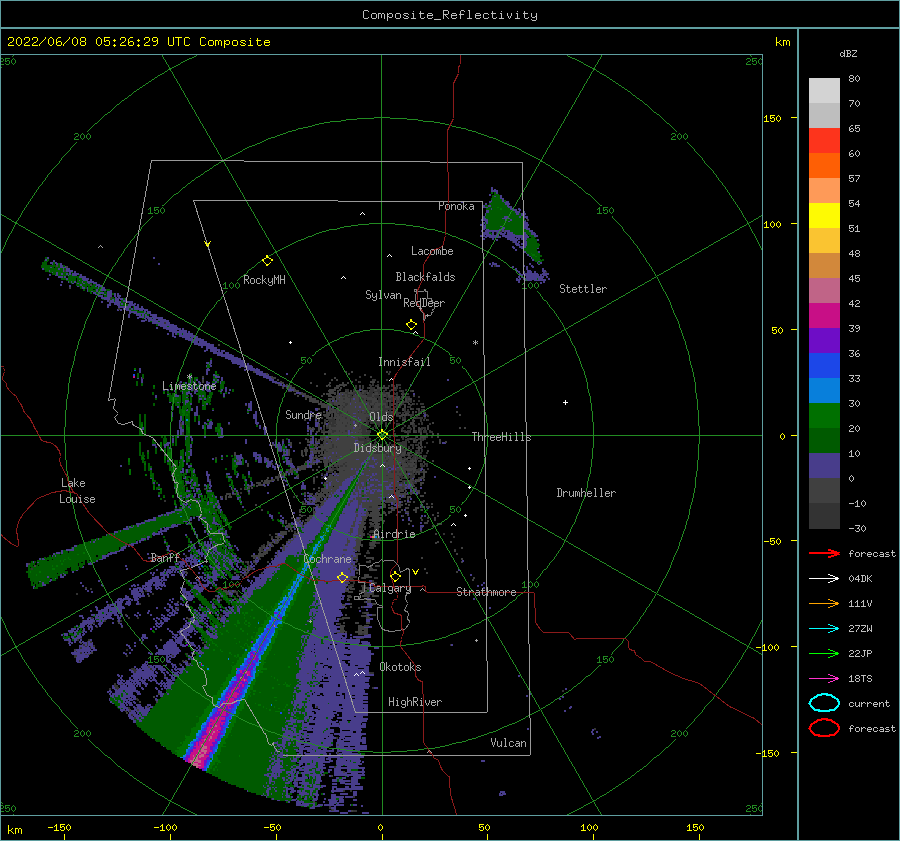Viewport: 900px width, 841px height.
Task: Click the red 'forecast' ellipse legend icon
Action: (824, 728)
